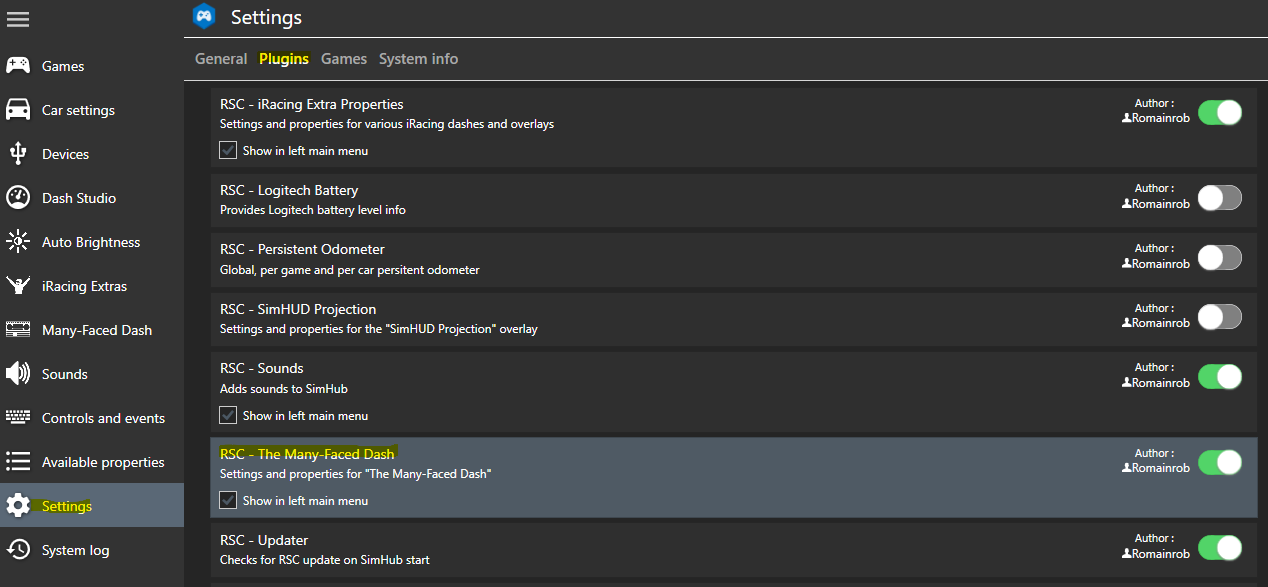The width and height of the screenshot is (1268, 587).
Task: Disable the iRacing Extra Properties plugin toggle
Action: [x=1220, y=112]
